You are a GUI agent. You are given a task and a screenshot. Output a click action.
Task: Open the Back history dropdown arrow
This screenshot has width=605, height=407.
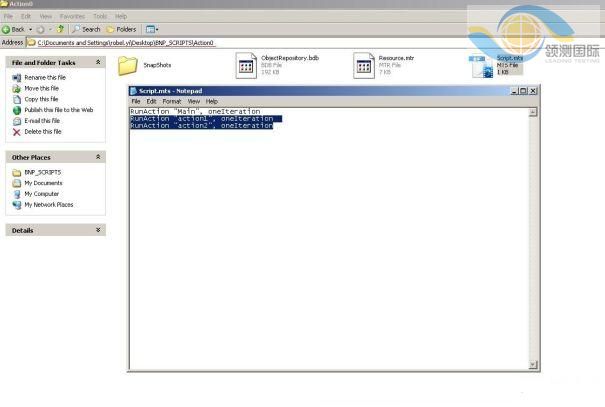point(30,29)
